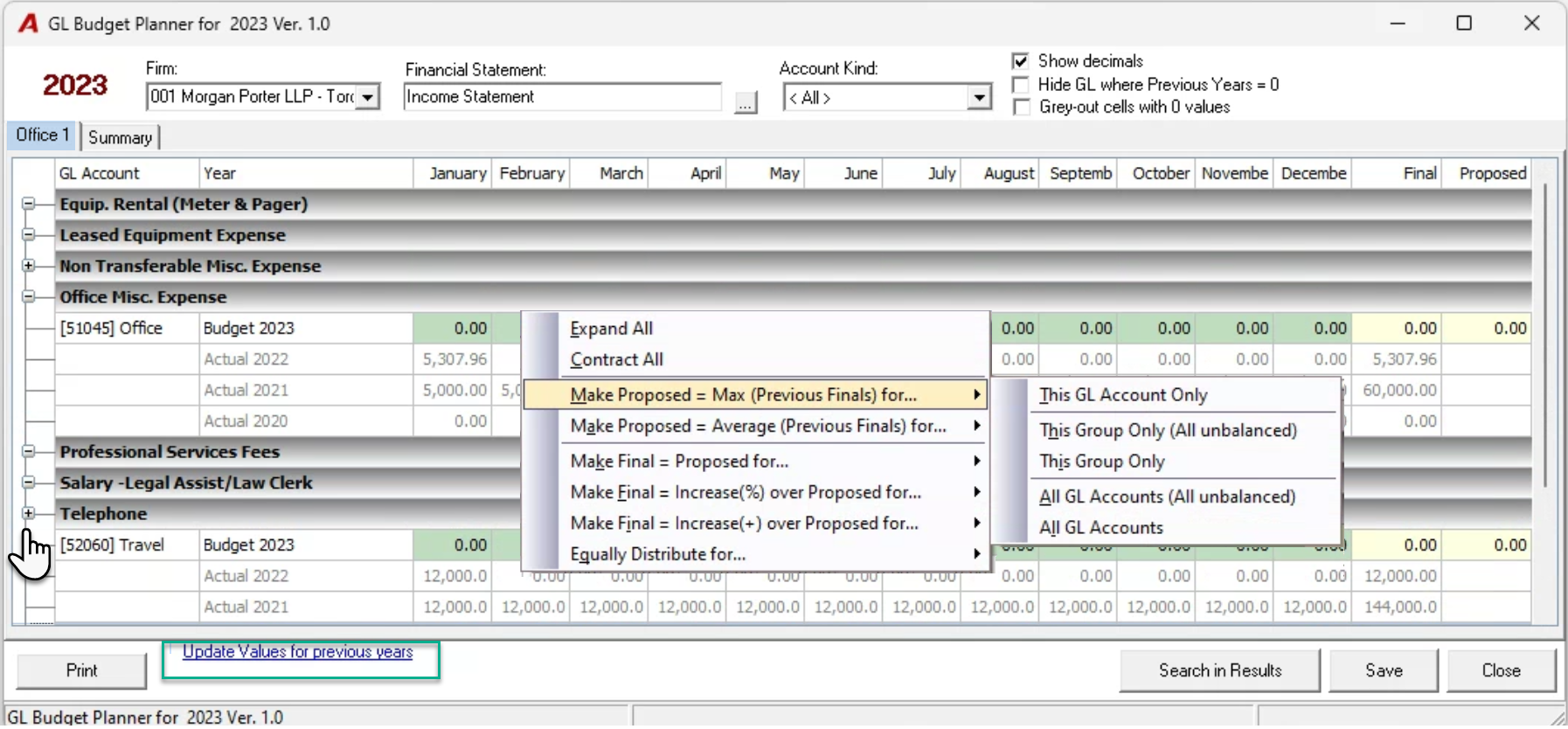
Task: Enable Grey-out cells with 0 values
Action: pos(1020,107)
